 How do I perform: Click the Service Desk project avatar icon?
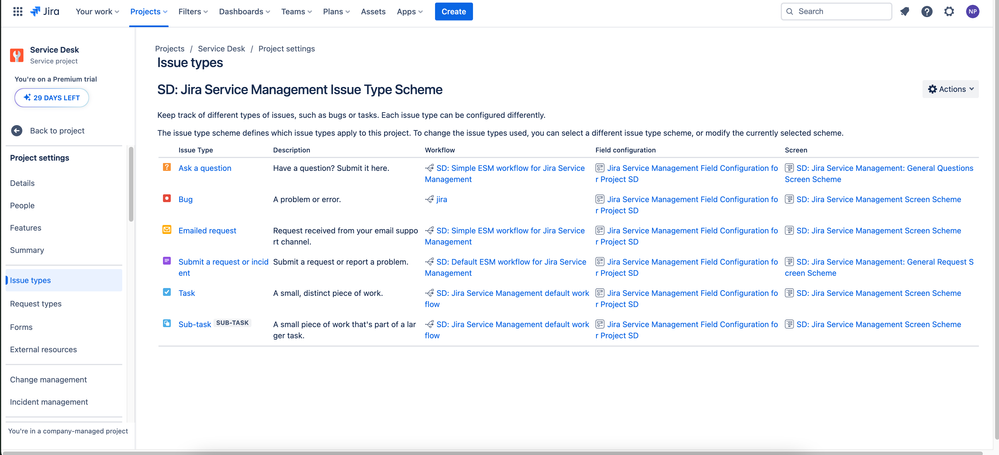[17, 55]
